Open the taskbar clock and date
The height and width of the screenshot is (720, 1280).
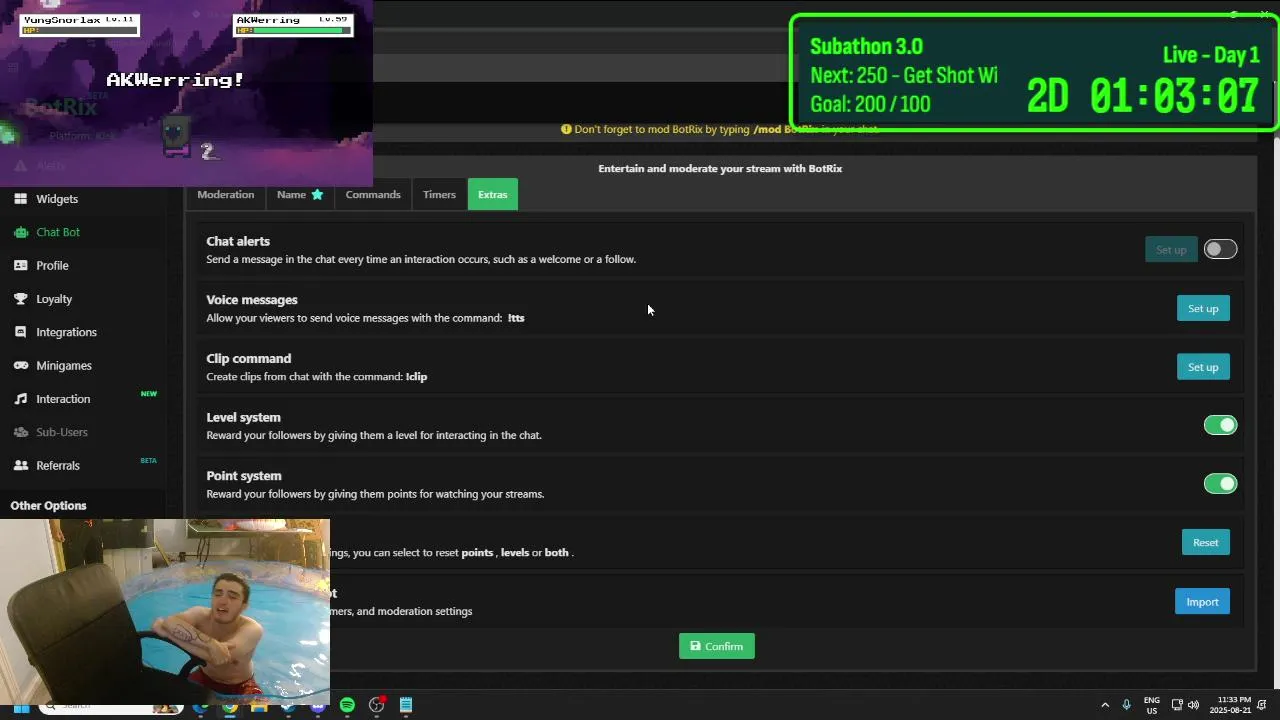(x=1230, y=705)
